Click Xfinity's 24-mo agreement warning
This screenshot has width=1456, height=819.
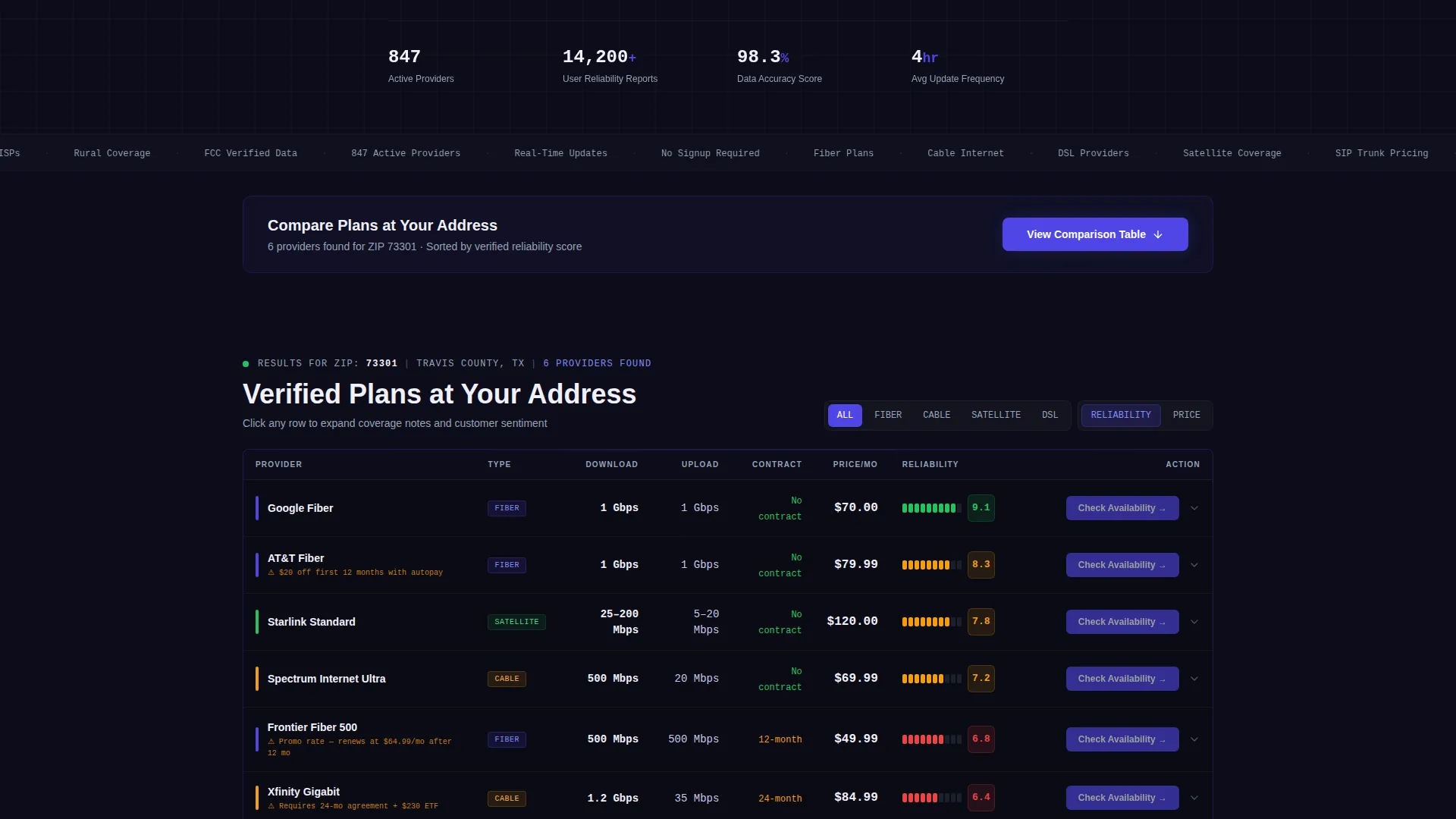(x=353, y=806)
